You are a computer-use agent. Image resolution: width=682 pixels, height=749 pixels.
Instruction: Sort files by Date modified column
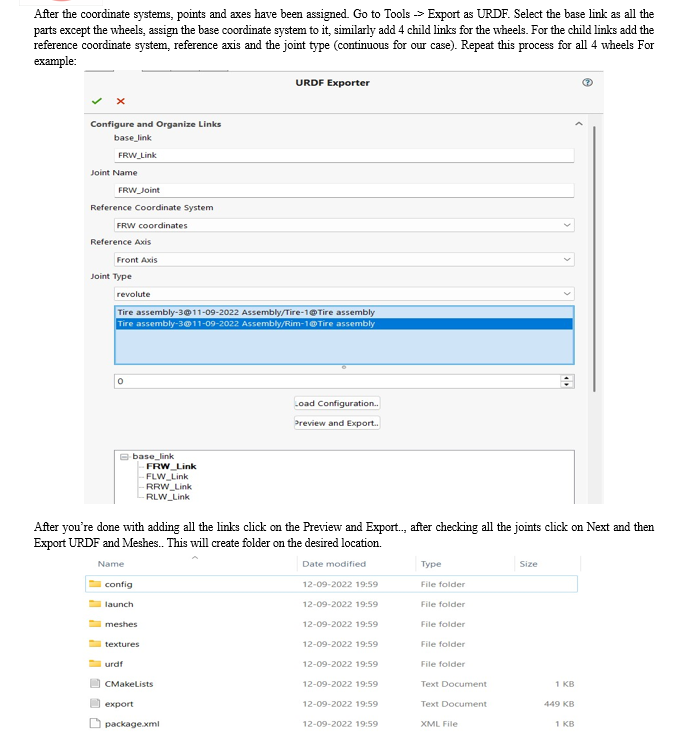334,564
